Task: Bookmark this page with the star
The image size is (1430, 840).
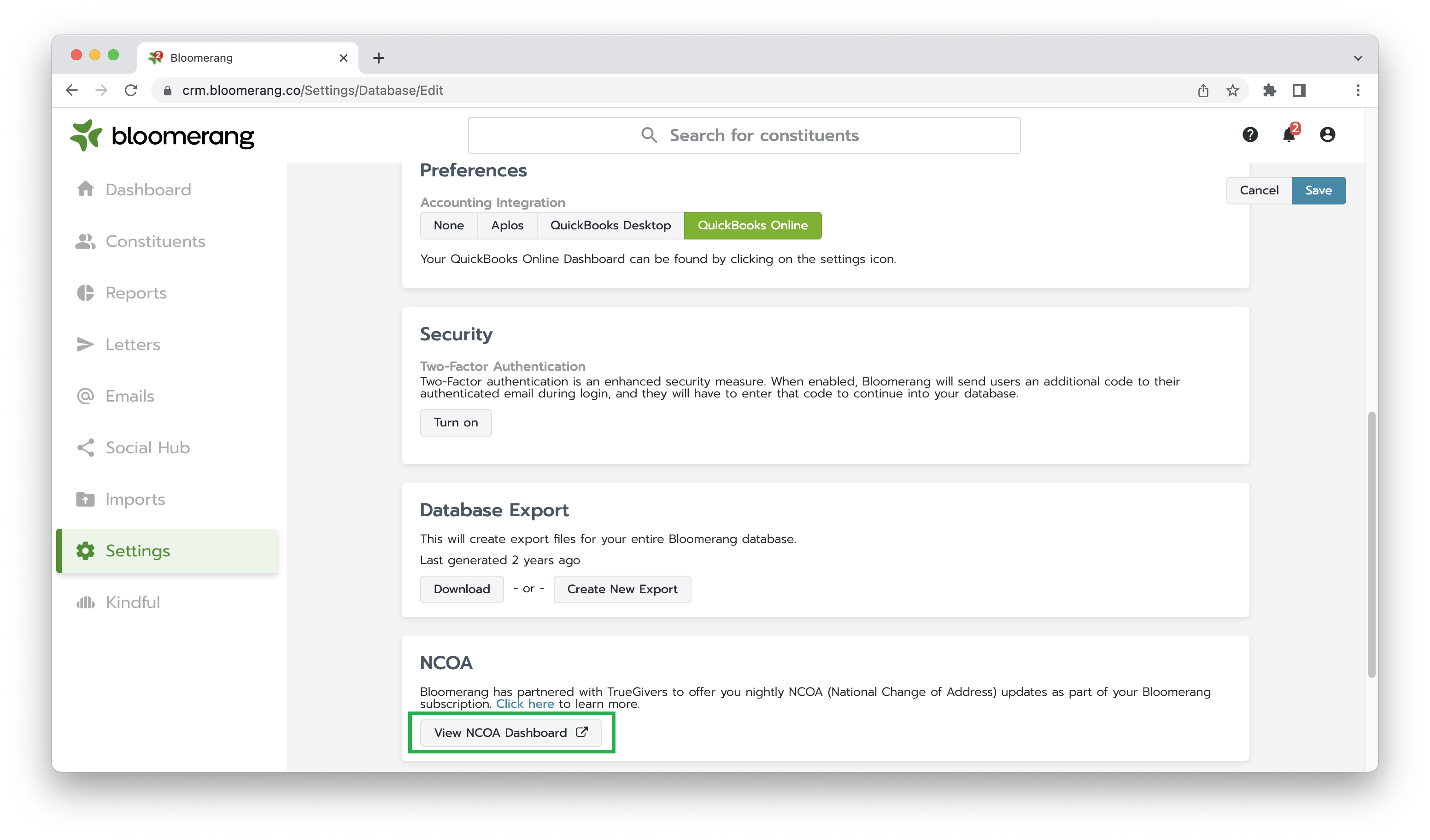Action: coord(1232,90)
